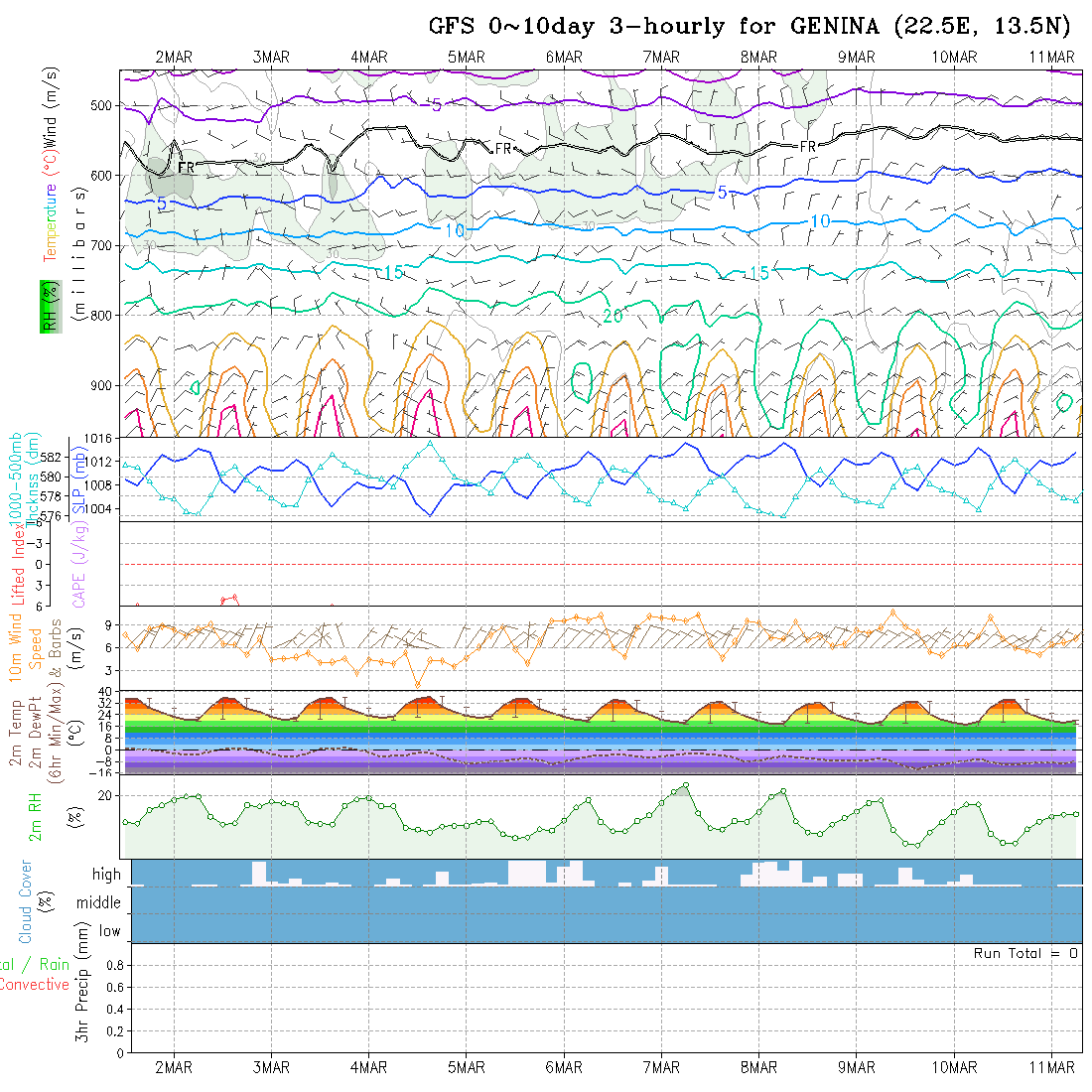Click the 'high' cloud cover row label
Image resolution: width=1092 pixels, height=1092 pixels.
pos(106,874)
